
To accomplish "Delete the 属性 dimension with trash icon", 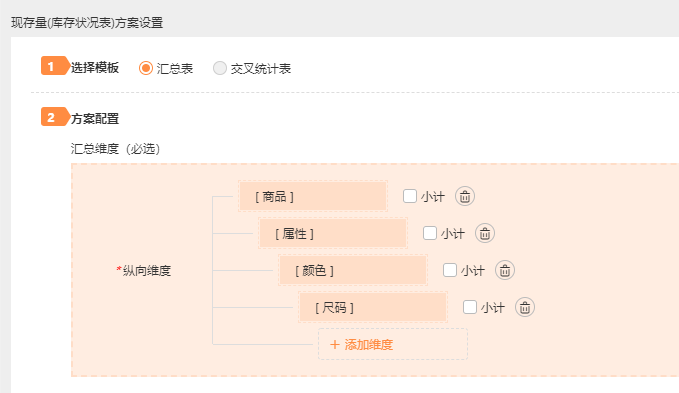I will pos(485,234).
